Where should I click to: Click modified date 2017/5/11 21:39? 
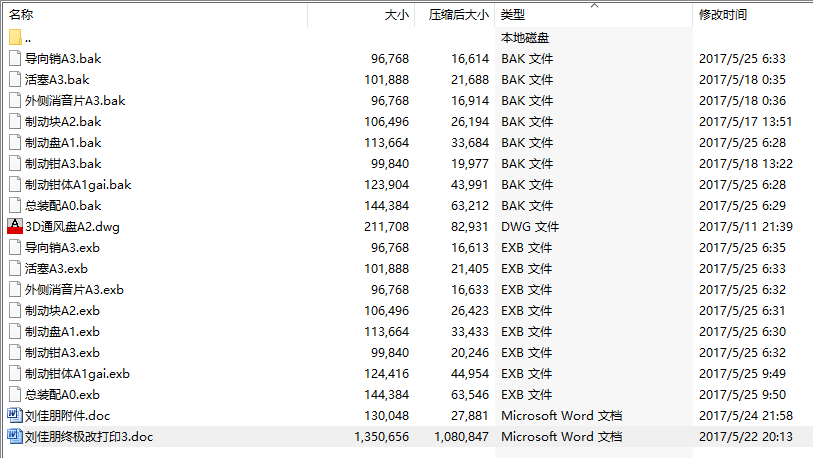click(x=746, y=227)
